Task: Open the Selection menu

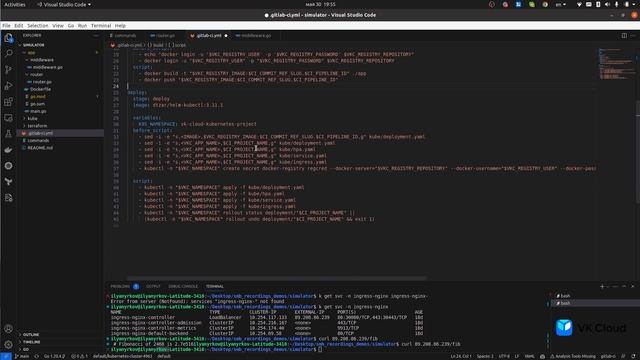Action: [38, 25]
